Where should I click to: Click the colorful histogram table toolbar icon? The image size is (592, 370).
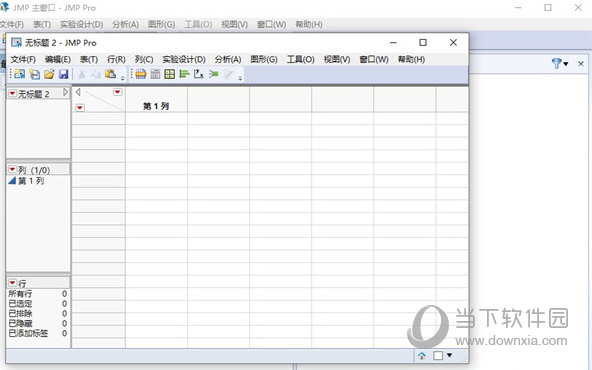(x=141, y=74)
